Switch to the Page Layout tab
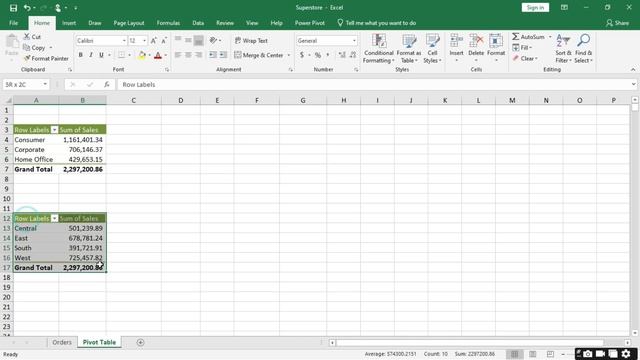Screen dimensions: 640x360 pos(129,23)
